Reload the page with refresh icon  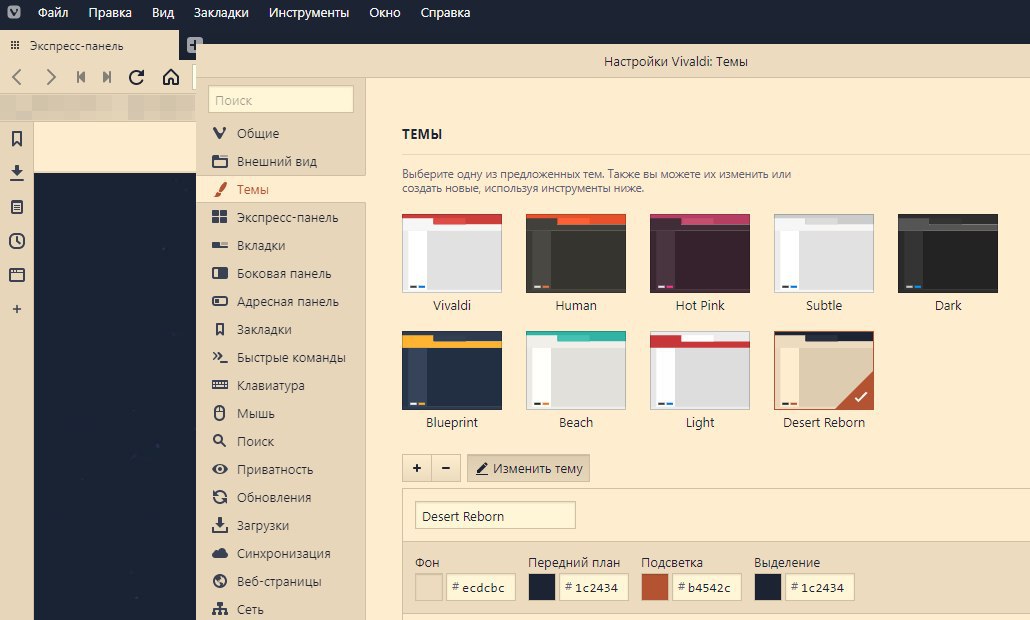(x=137, y=77)
